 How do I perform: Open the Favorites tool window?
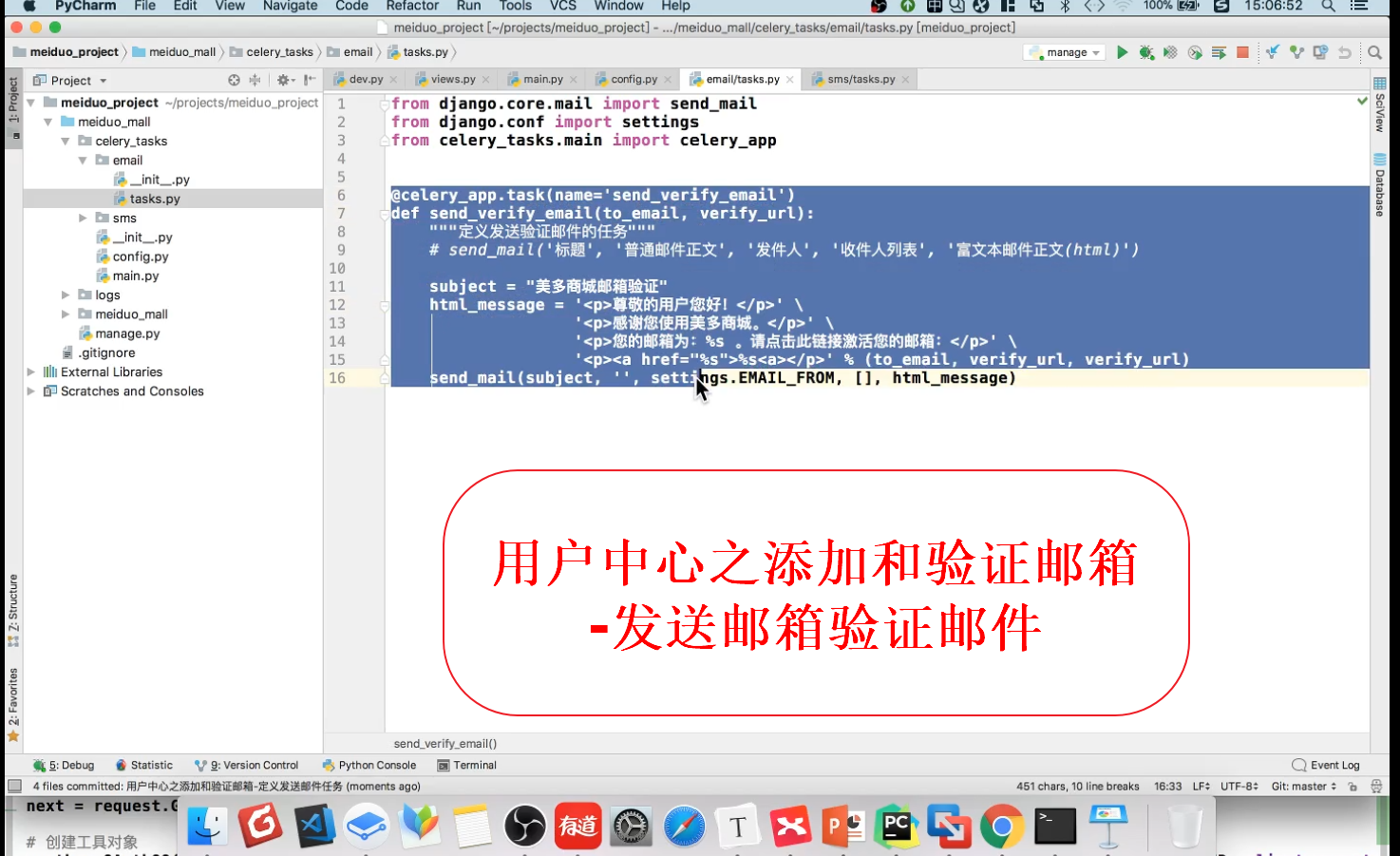[x=12, y=705]
